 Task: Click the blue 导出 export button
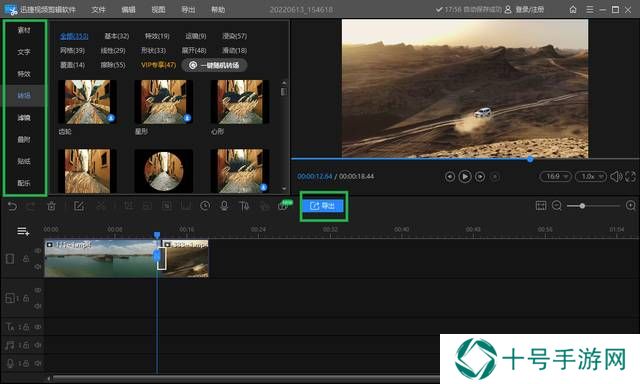[x=323, y=206]
